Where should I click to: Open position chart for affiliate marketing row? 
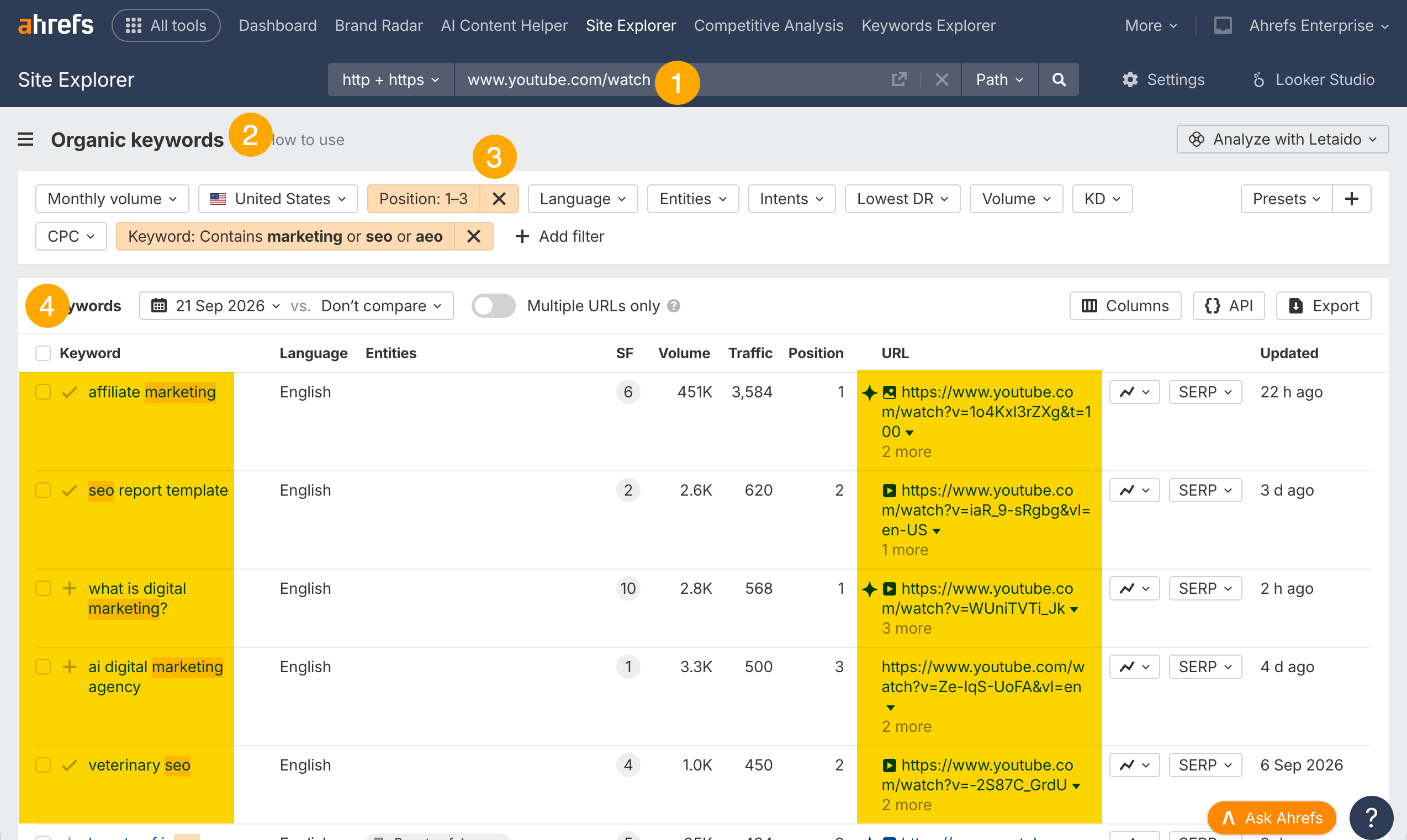coord(1135,392)
